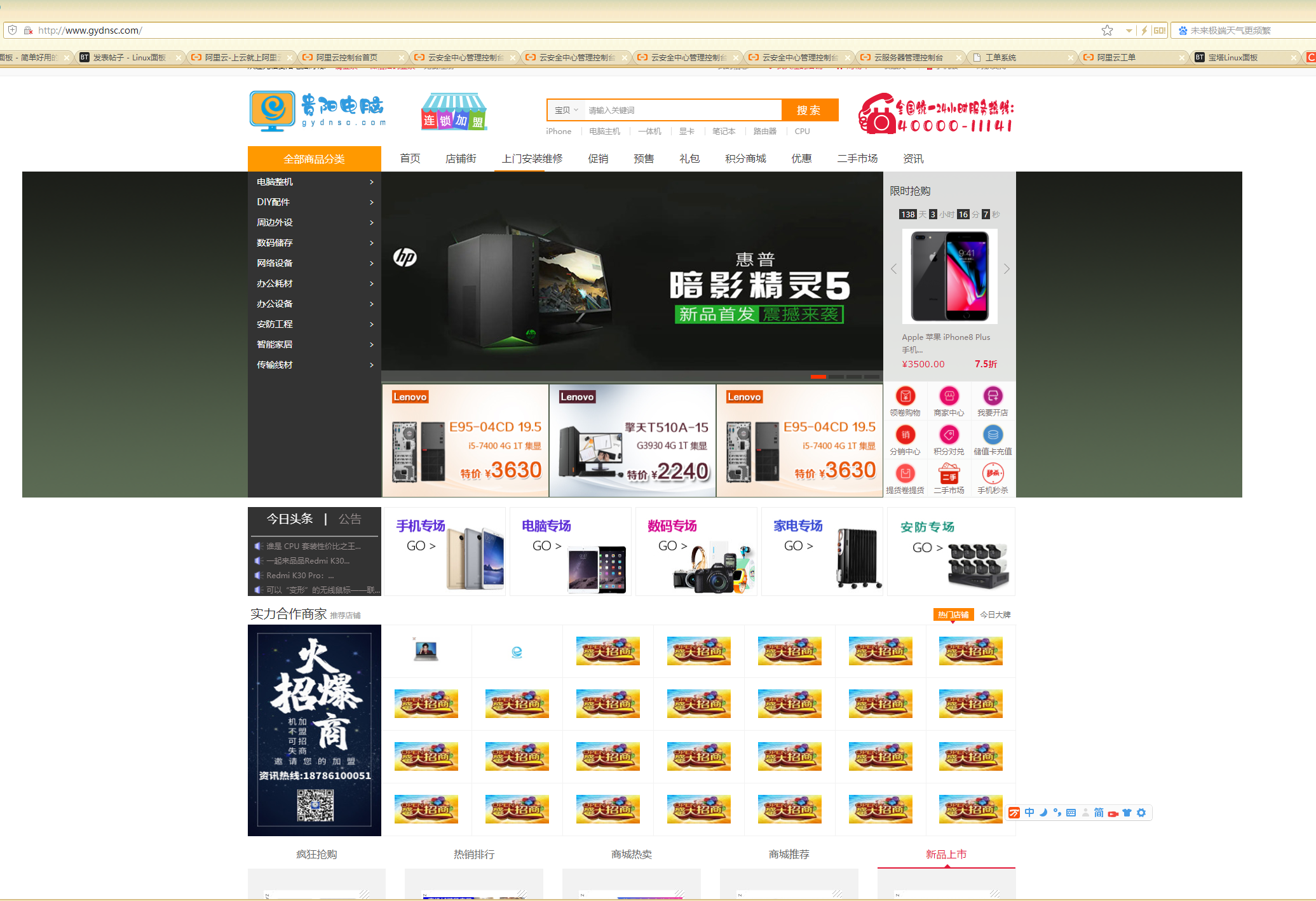
Task: Expand the 电脑整机 category
Action: [315, 182]
